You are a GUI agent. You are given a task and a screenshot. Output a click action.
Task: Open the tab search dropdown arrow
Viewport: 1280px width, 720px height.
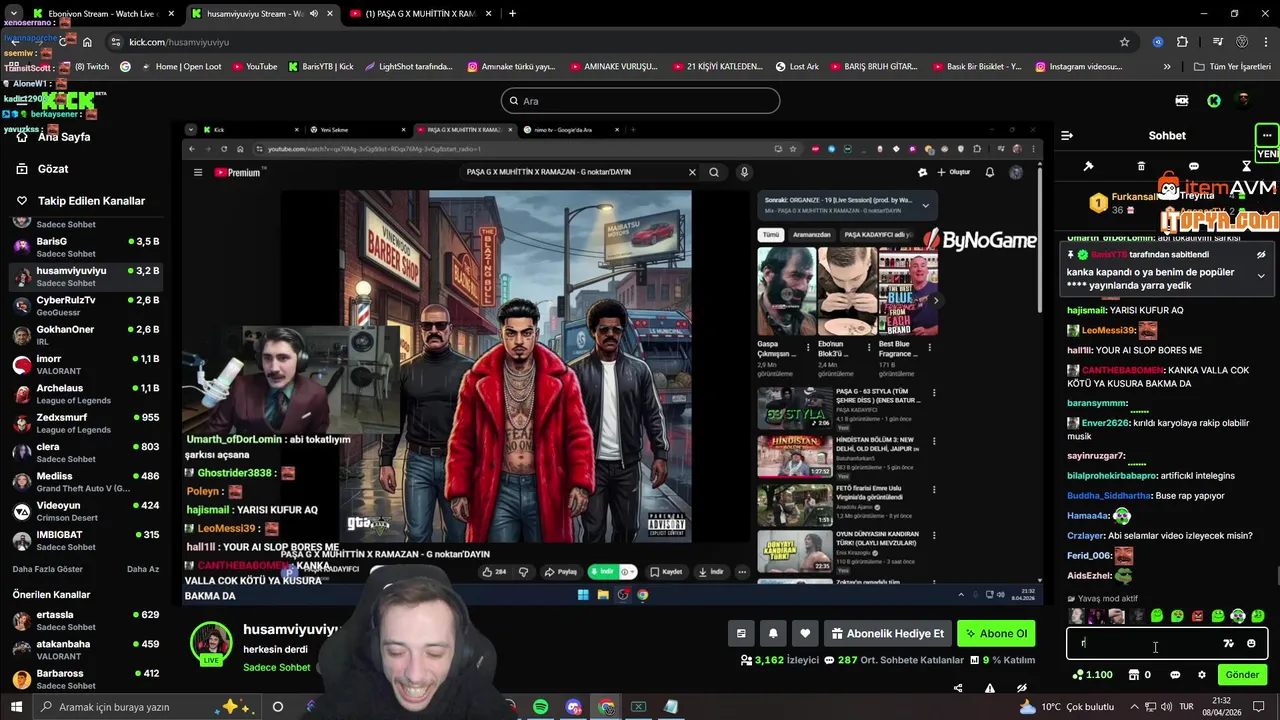point(13,14)
